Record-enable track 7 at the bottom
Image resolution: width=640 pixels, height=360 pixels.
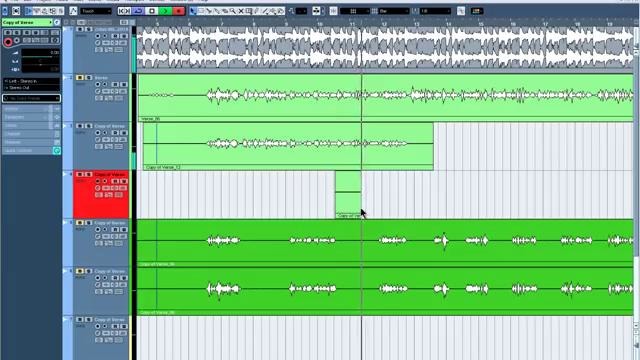pos(98,326)
